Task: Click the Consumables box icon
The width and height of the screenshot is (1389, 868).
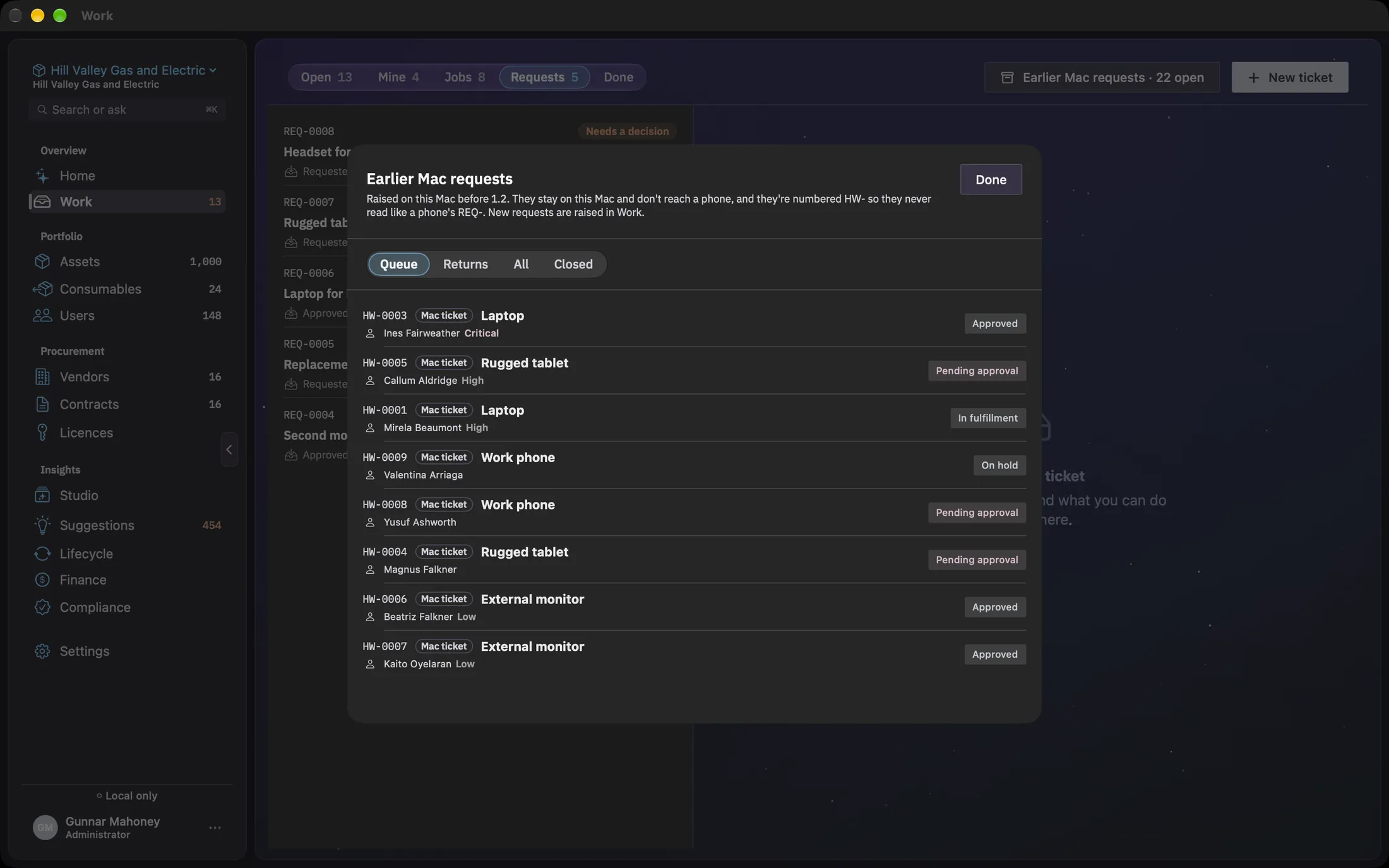Action: point(42,289)
